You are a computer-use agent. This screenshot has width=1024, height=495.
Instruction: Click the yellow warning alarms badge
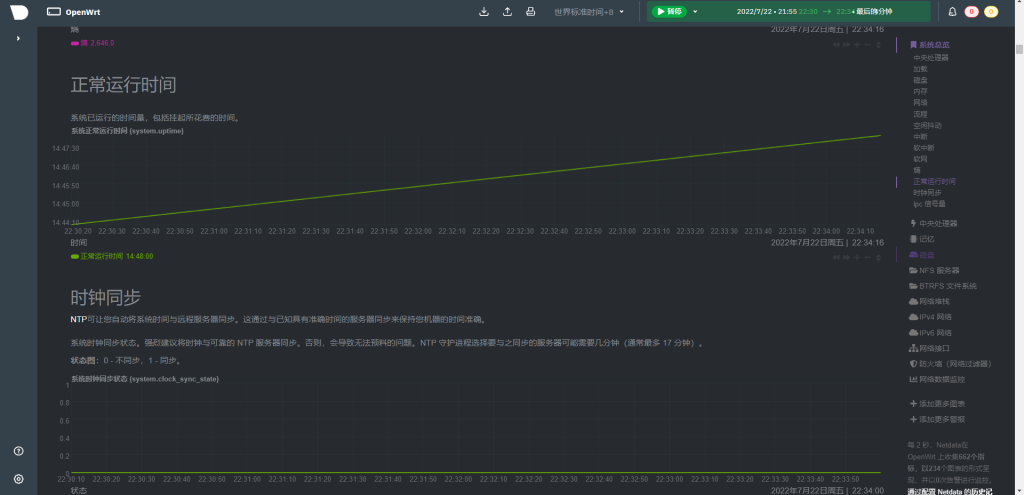coord(991,12)
